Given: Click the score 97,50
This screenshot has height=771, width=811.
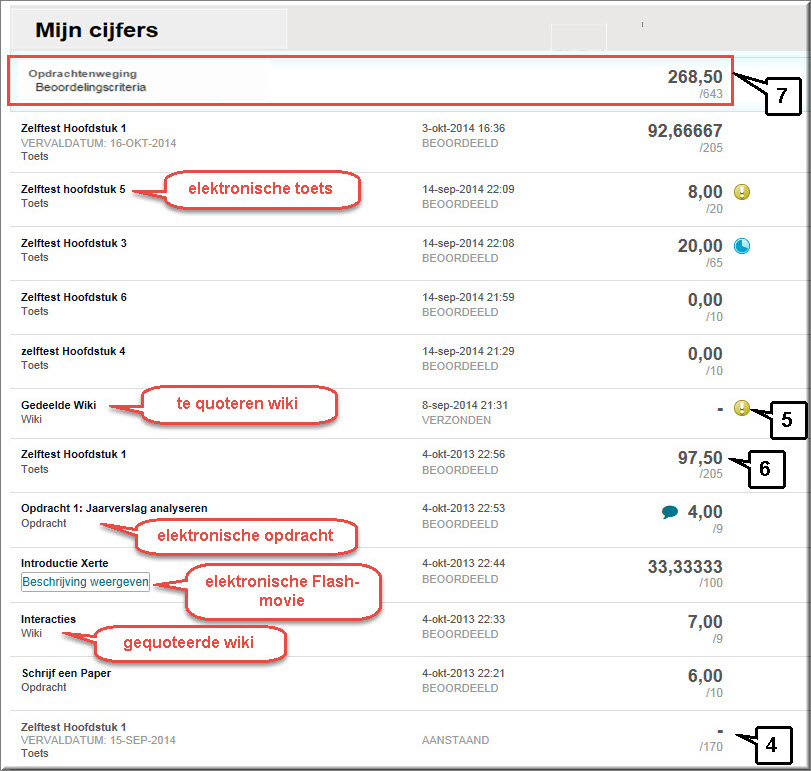Looking at the screenshot, I should tap(700, 458).
